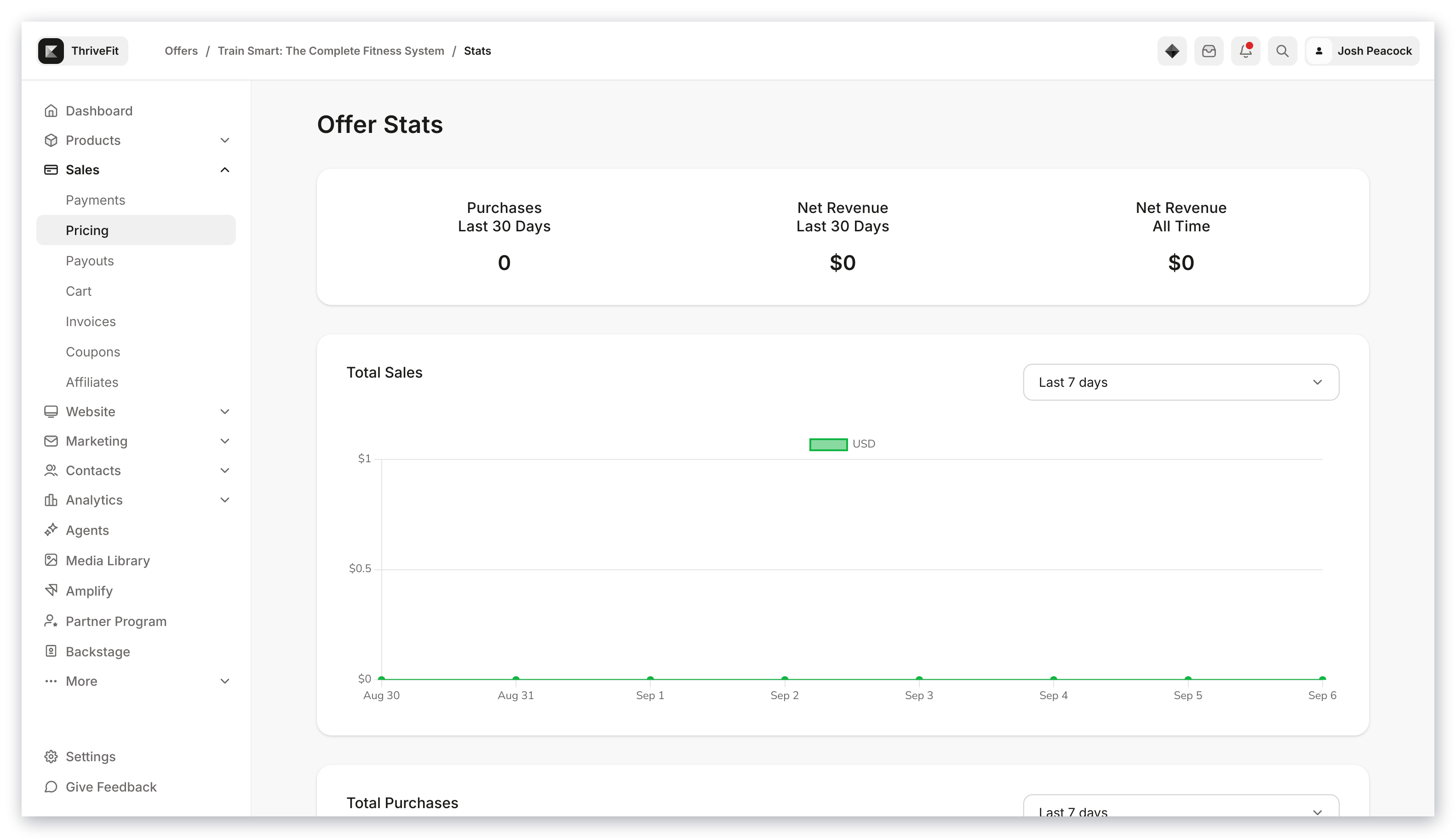Open the Josh Peacock account menu
Screen dimensions: 1456x838
point(1362,51)
